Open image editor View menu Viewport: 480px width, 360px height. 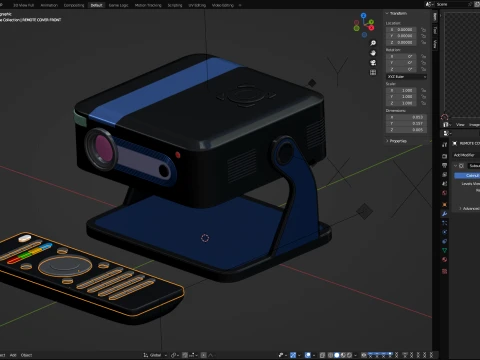click(x=460, y=125)
